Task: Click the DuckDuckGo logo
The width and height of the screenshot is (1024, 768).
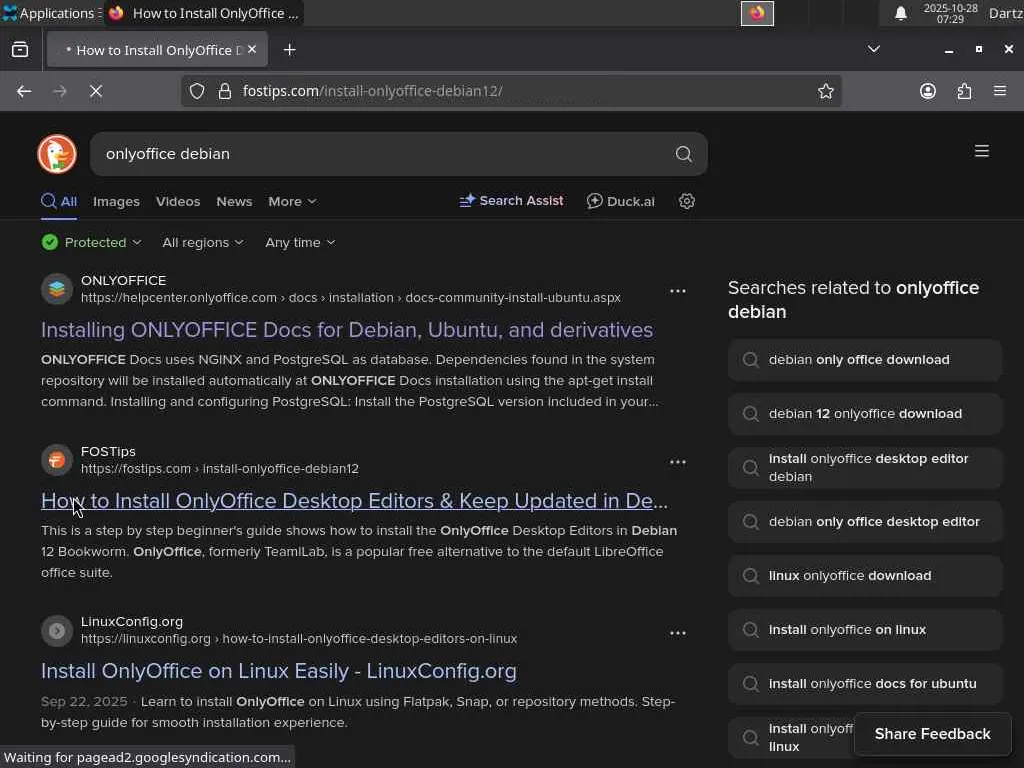Action: [x=57, y=154]
